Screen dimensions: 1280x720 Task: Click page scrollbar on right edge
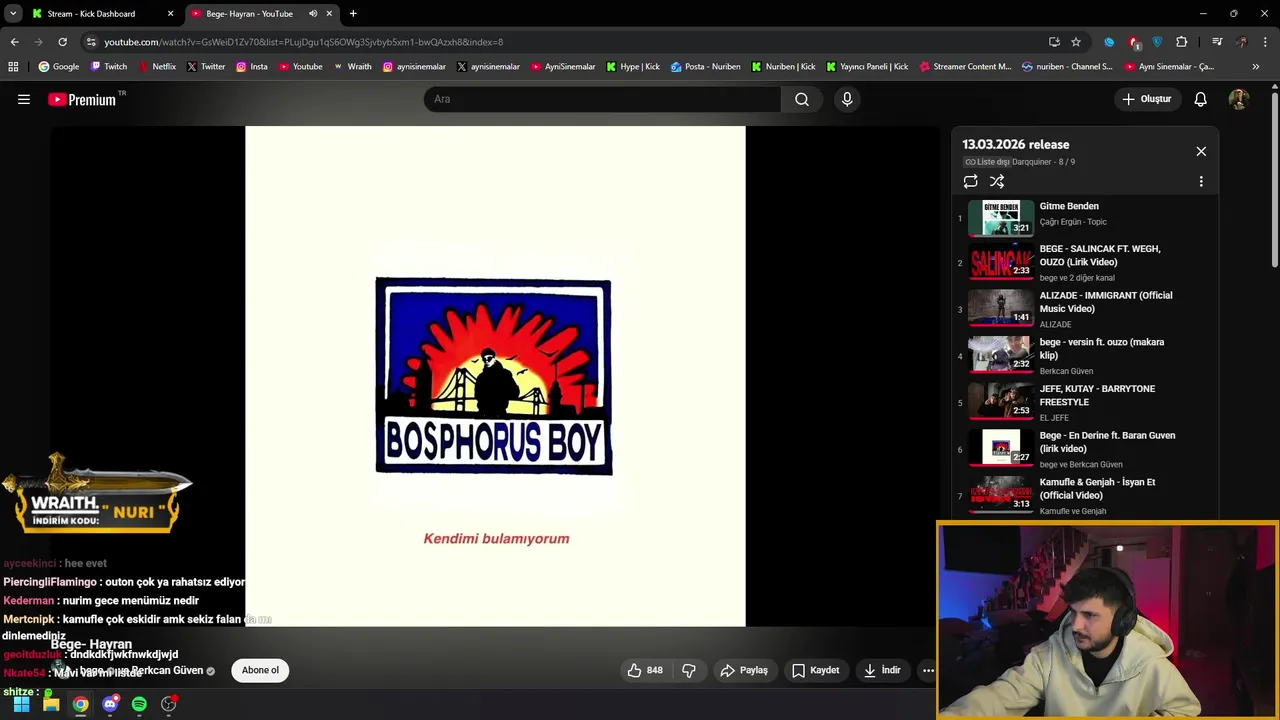click(x=1275, y=180)
